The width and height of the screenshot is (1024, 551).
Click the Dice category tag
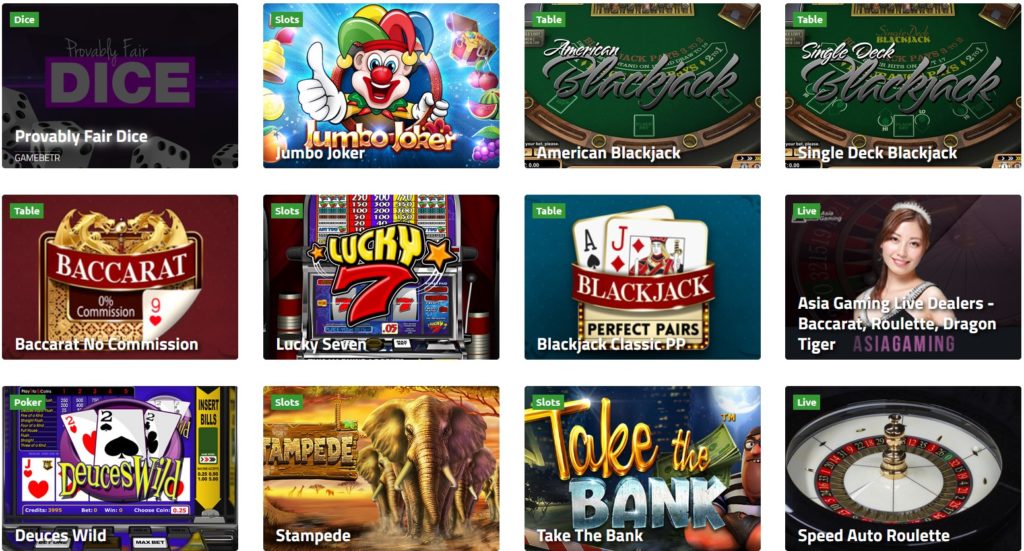(24, 20)
